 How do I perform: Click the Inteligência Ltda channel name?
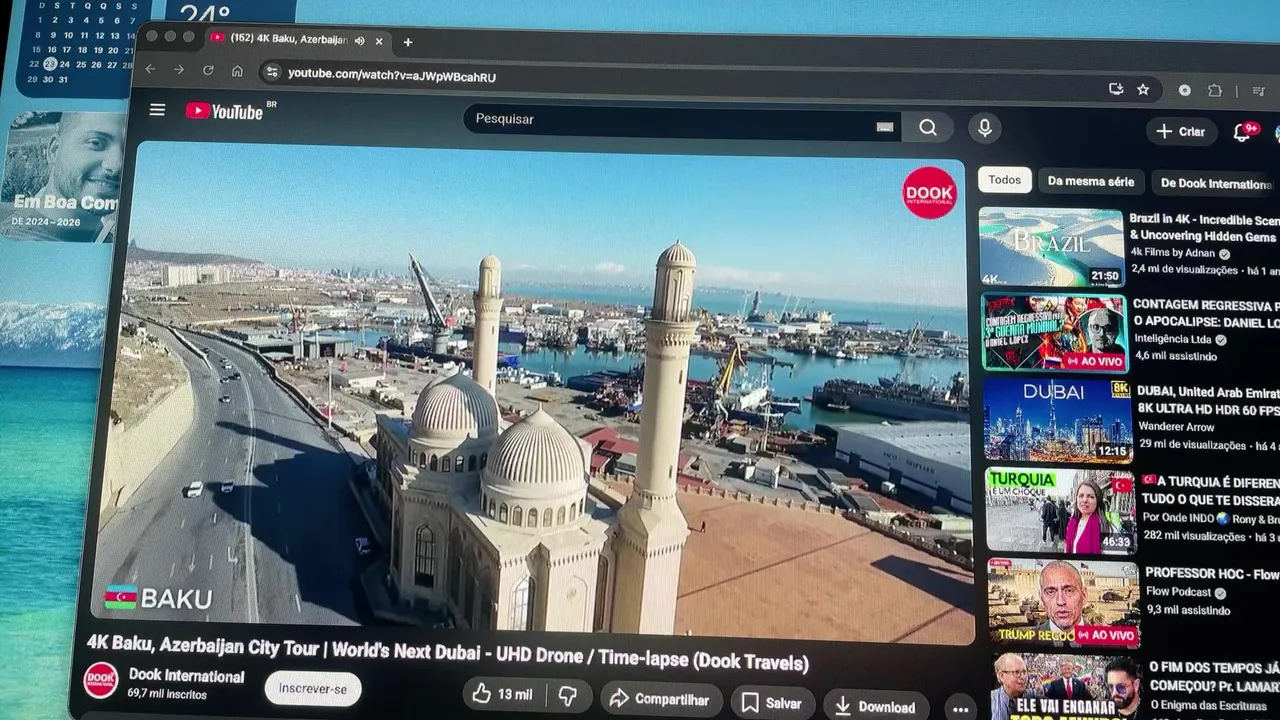point(1175,338)
